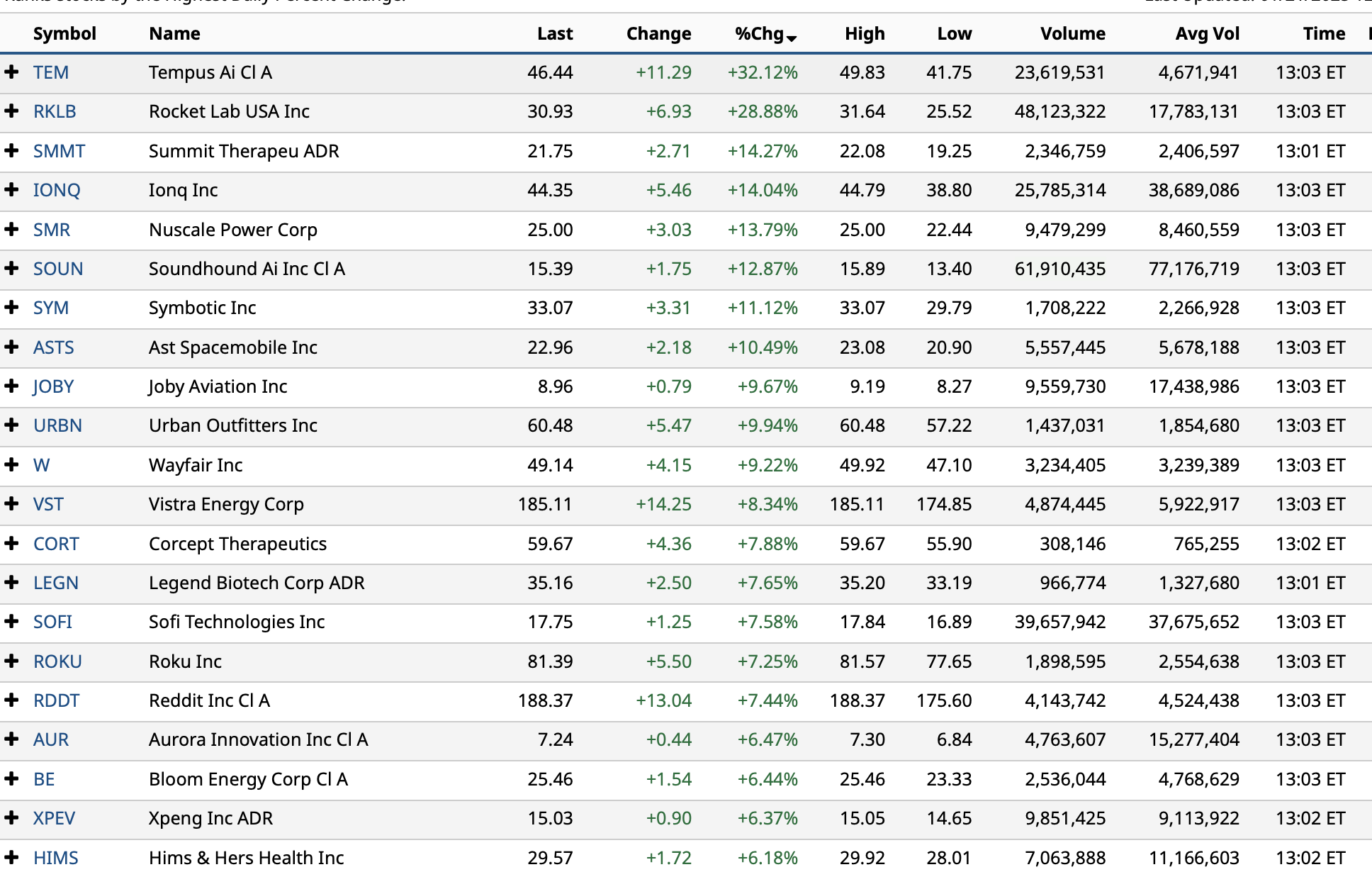Expand the SOFI row plus icon
The width and height of the screenshot is (1372, 872).
pos(11,622)
